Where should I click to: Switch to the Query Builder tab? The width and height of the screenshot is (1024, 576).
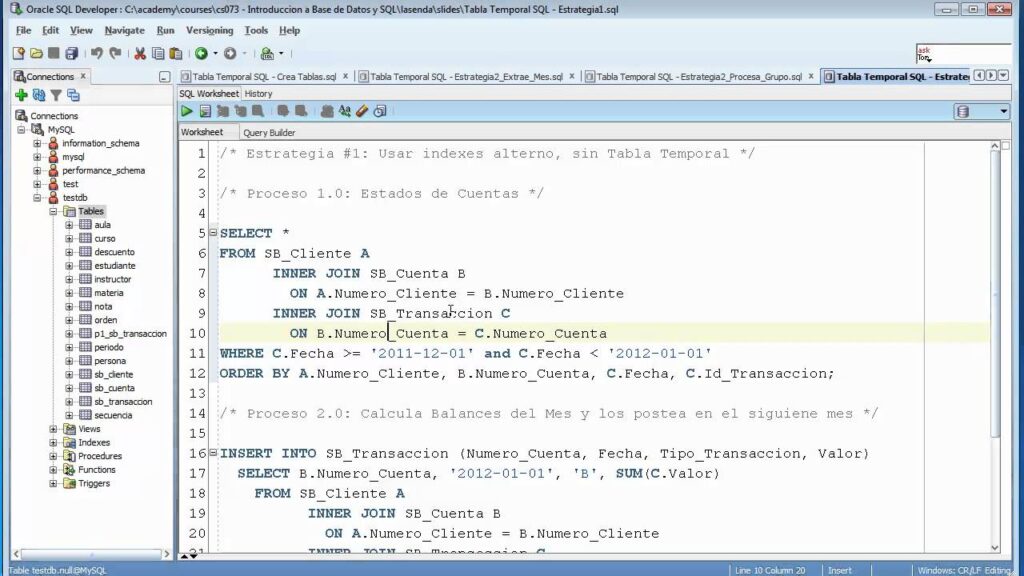(269, 133)
